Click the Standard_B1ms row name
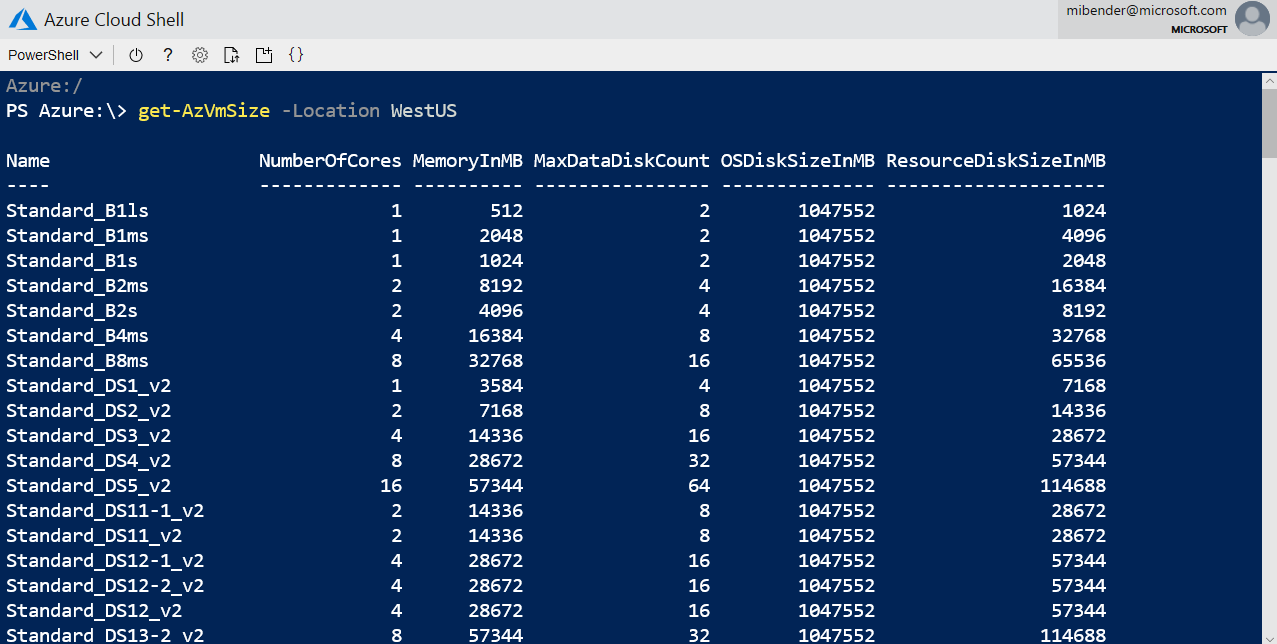This screenshot has width=1277, height=644. 77,236
